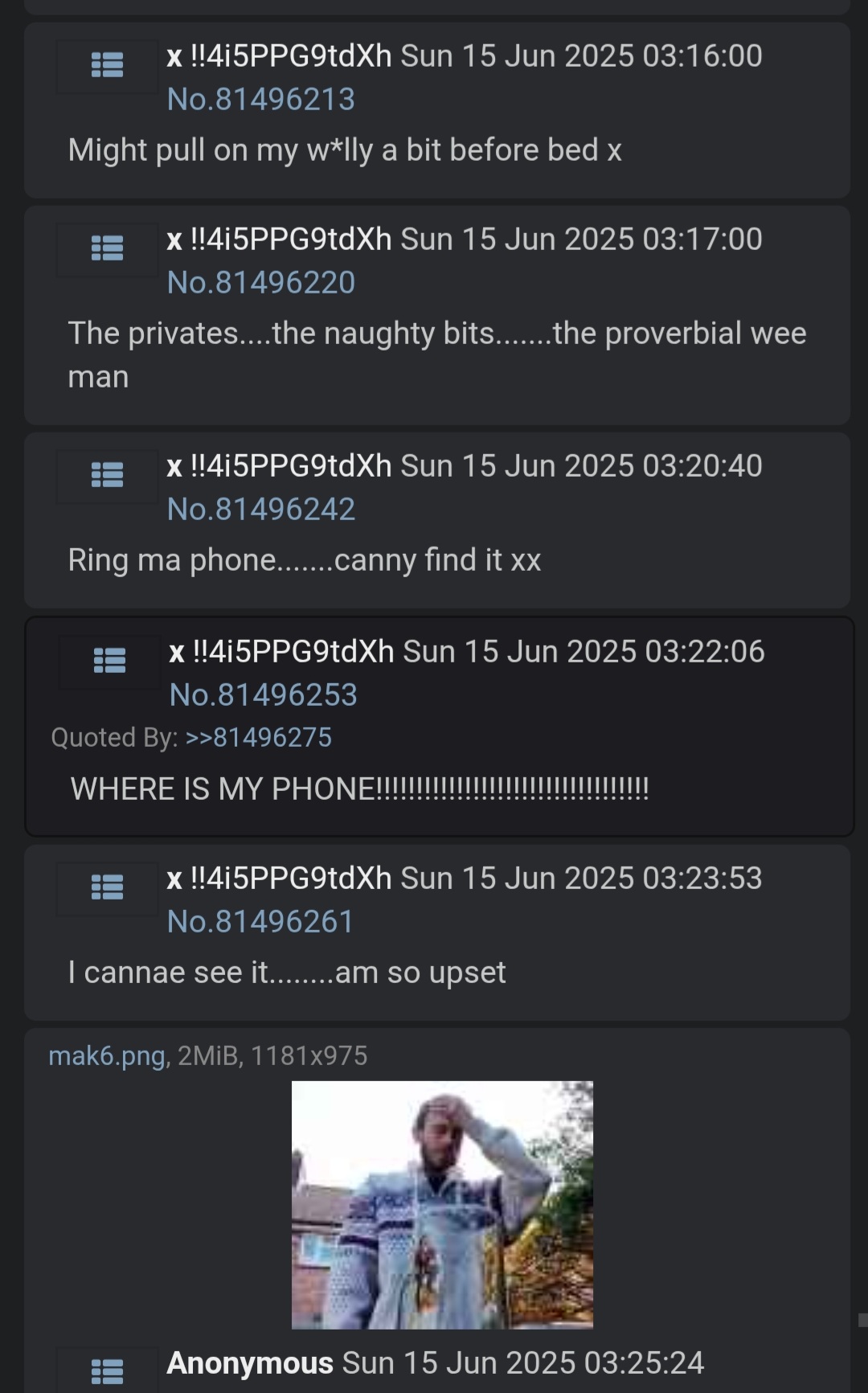Open post menu icon for No.81496213
Screen dimensions: 868x1393
pyautogui.click(x=107, y=65)
